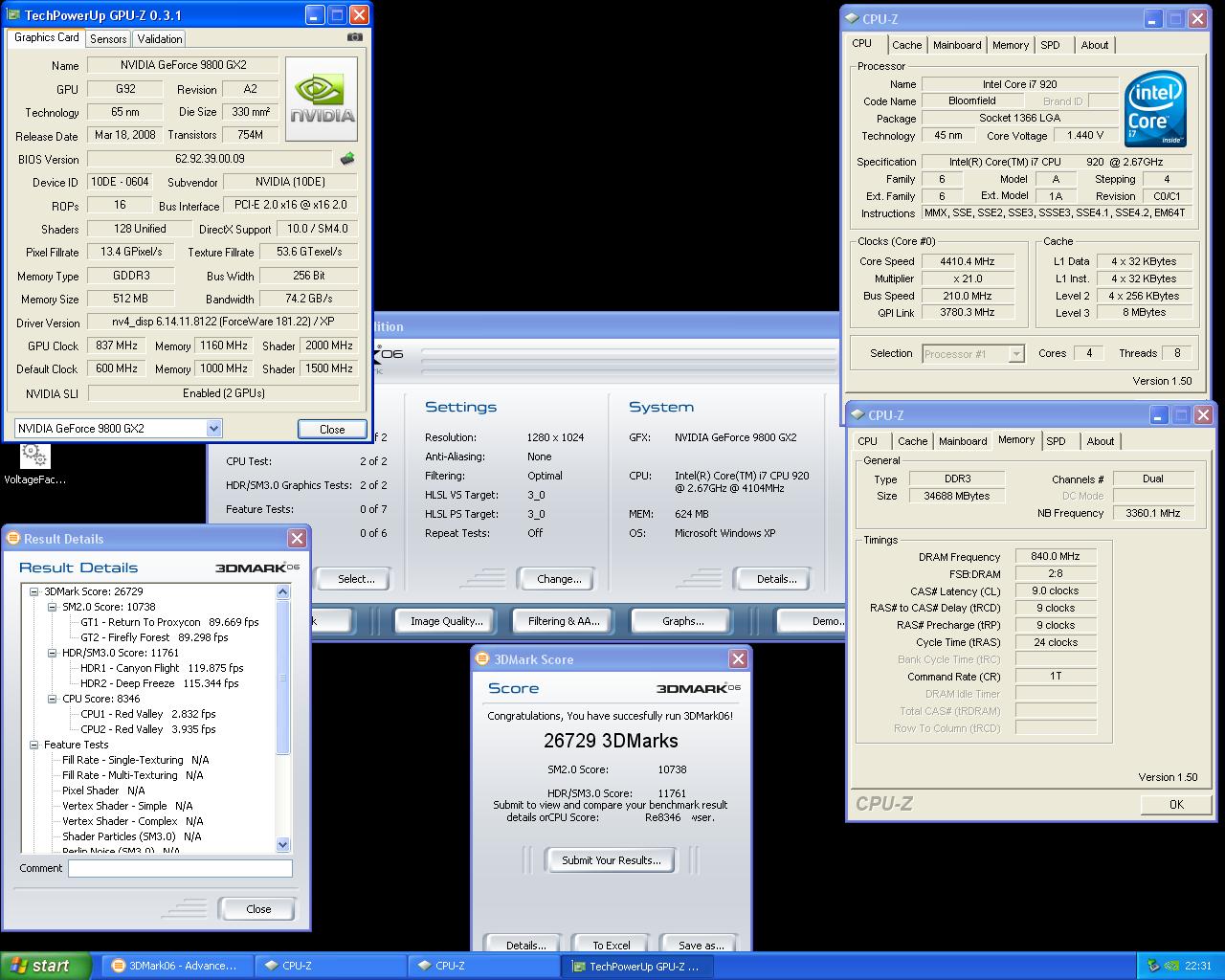
Task: Click Save as button in 3DMark Score
Action: (x=701, y=945)
